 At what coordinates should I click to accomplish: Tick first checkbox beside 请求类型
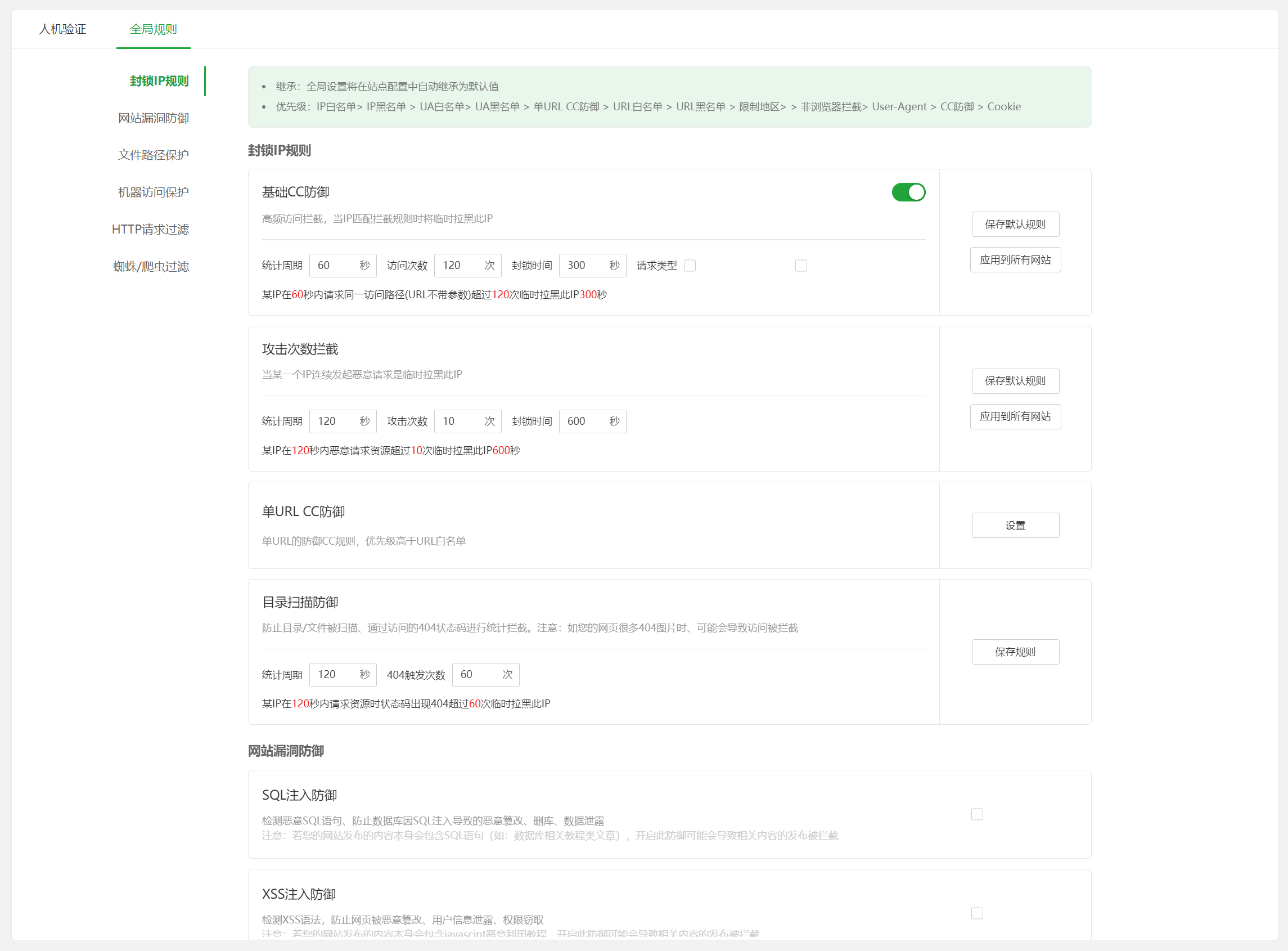pyautogui.click(x=690, y=266)
